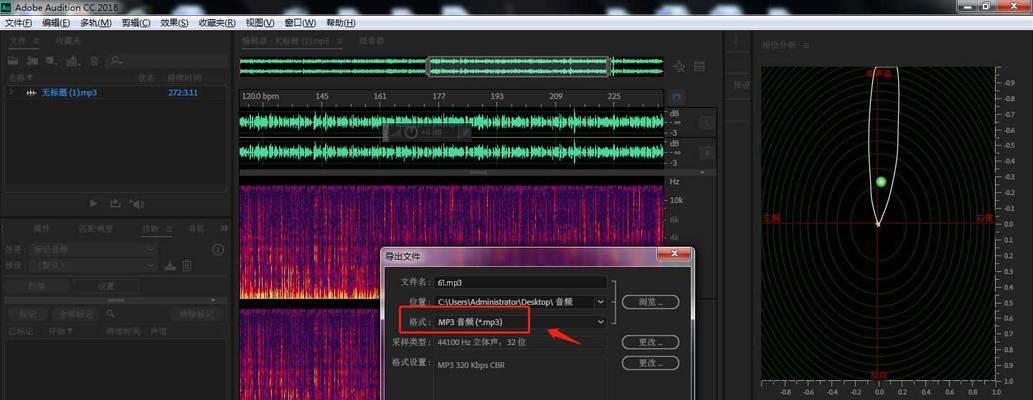Open the 位置 path dropdown arrow

click(x=600, y=302)
